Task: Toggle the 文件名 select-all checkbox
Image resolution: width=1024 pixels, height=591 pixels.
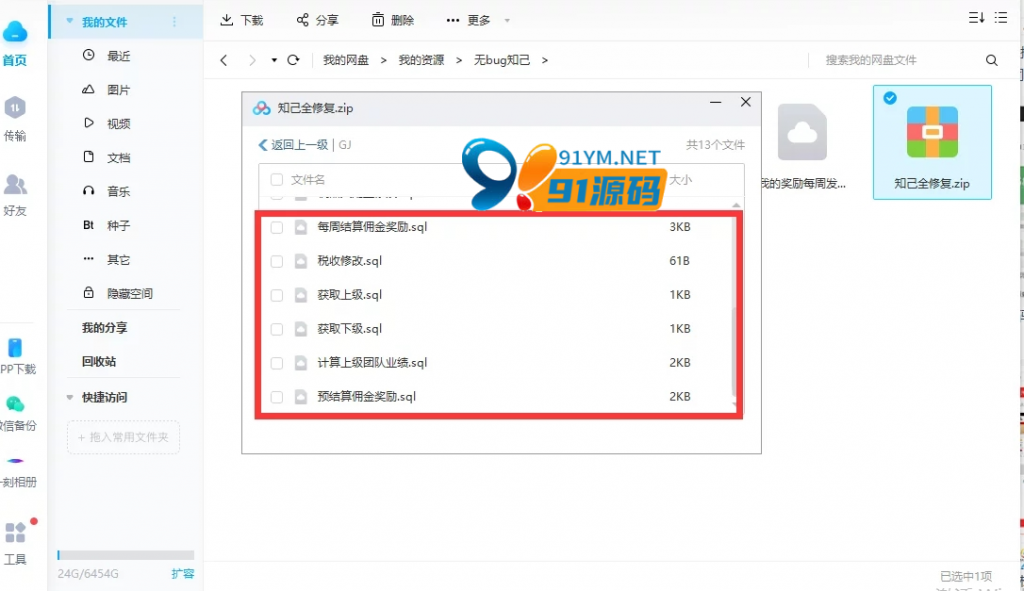Action: point(277,180)
